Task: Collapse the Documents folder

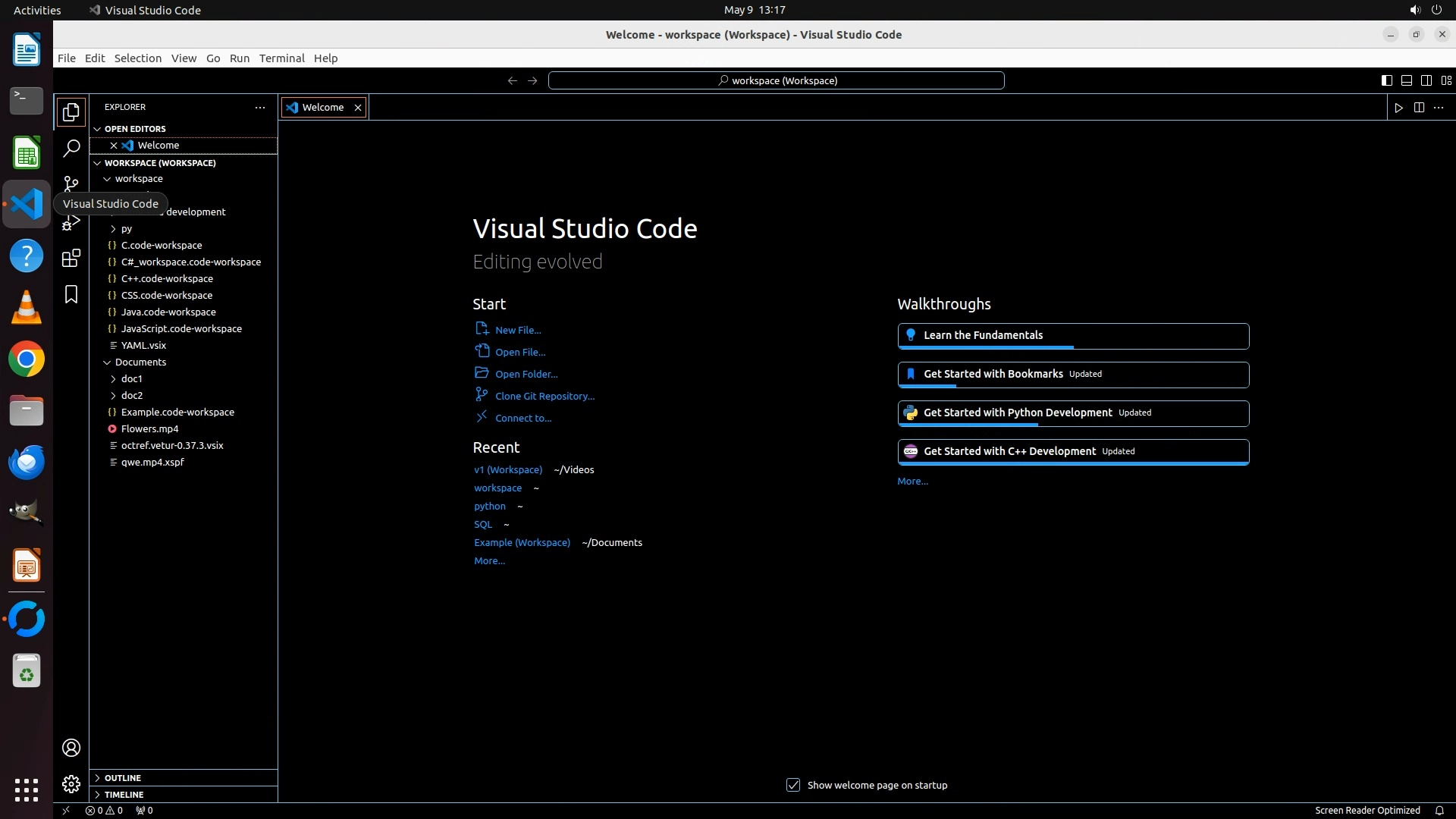Action: tap(140, 362)
